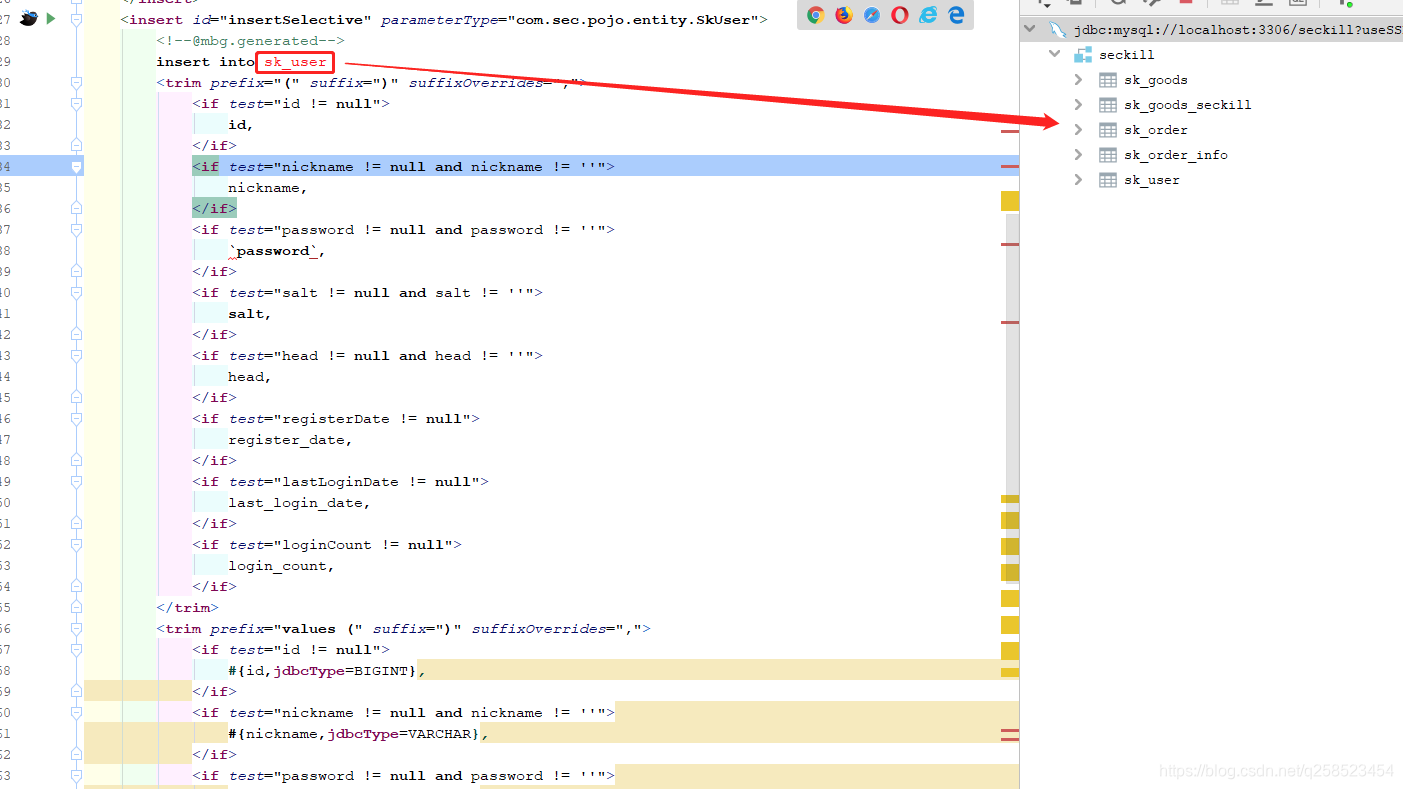Click the sk_user text in red highlight box
1403x789 pixels.
293,61
